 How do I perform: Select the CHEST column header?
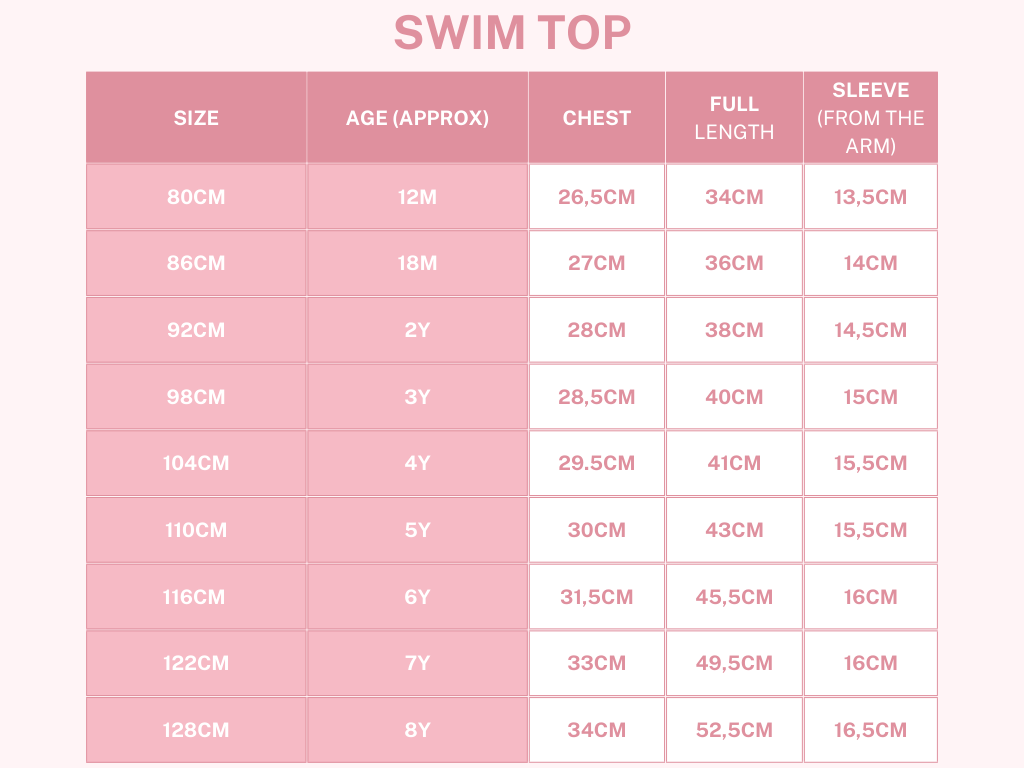pyautogui.click(x=597, y=118)
